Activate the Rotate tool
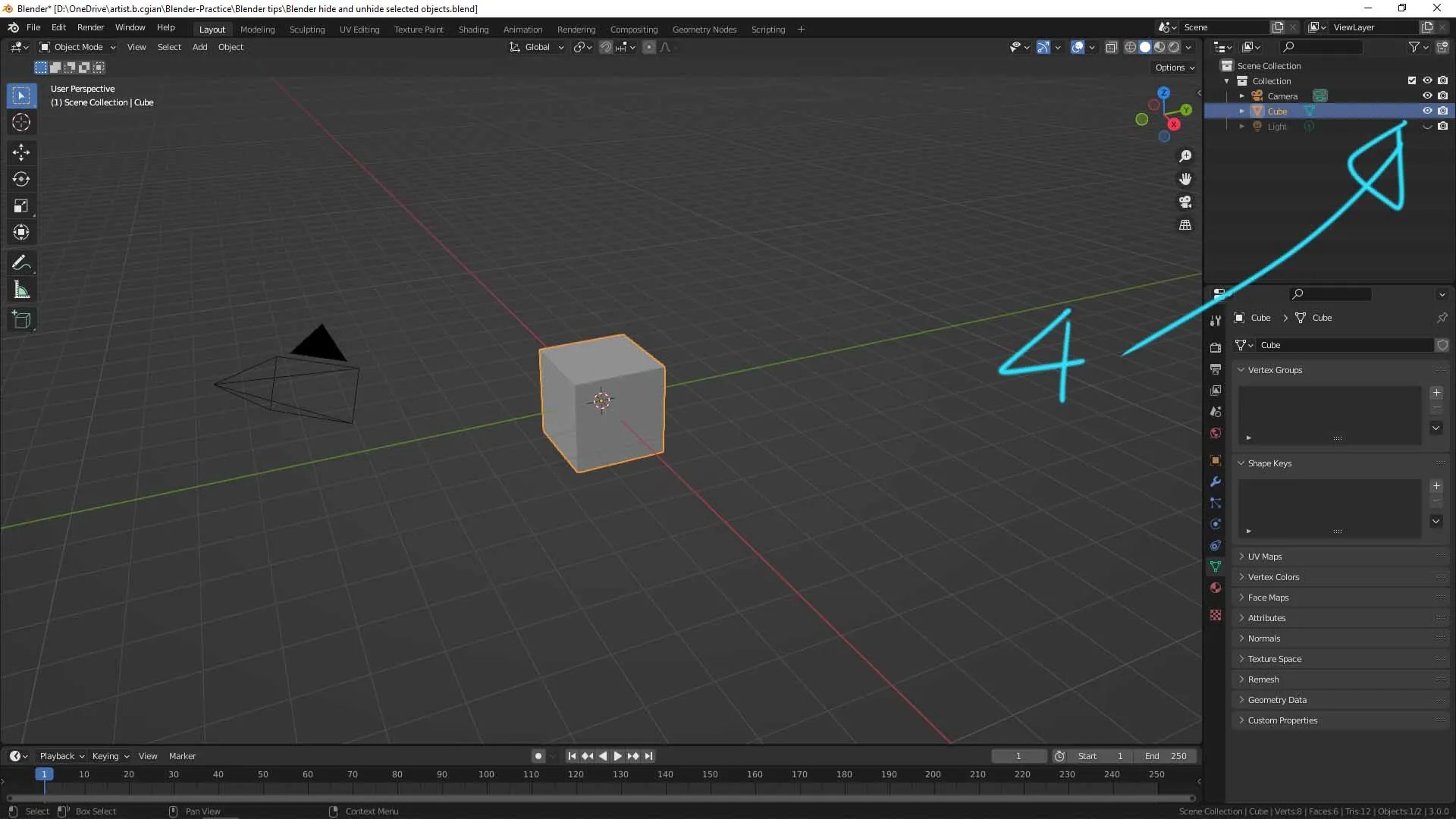This screenshot has height=819, width=1456. [x=21, y=179]
